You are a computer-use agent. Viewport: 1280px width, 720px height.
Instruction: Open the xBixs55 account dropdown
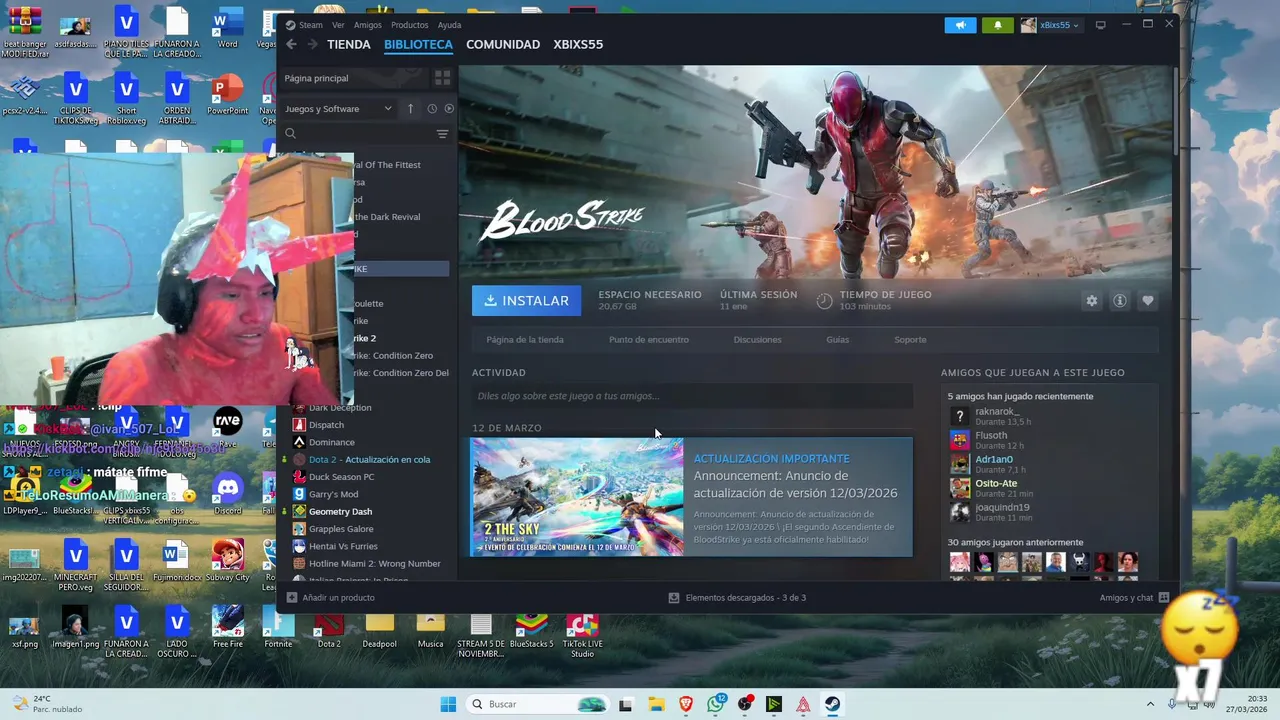(x=1050, y=25)
